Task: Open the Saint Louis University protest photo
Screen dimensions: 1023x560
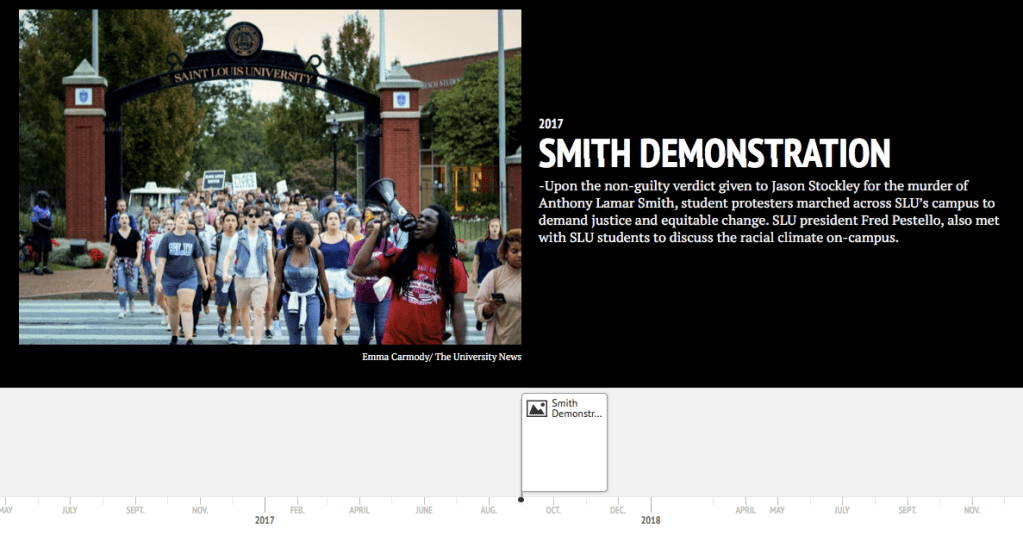Action: coord(270,177)
